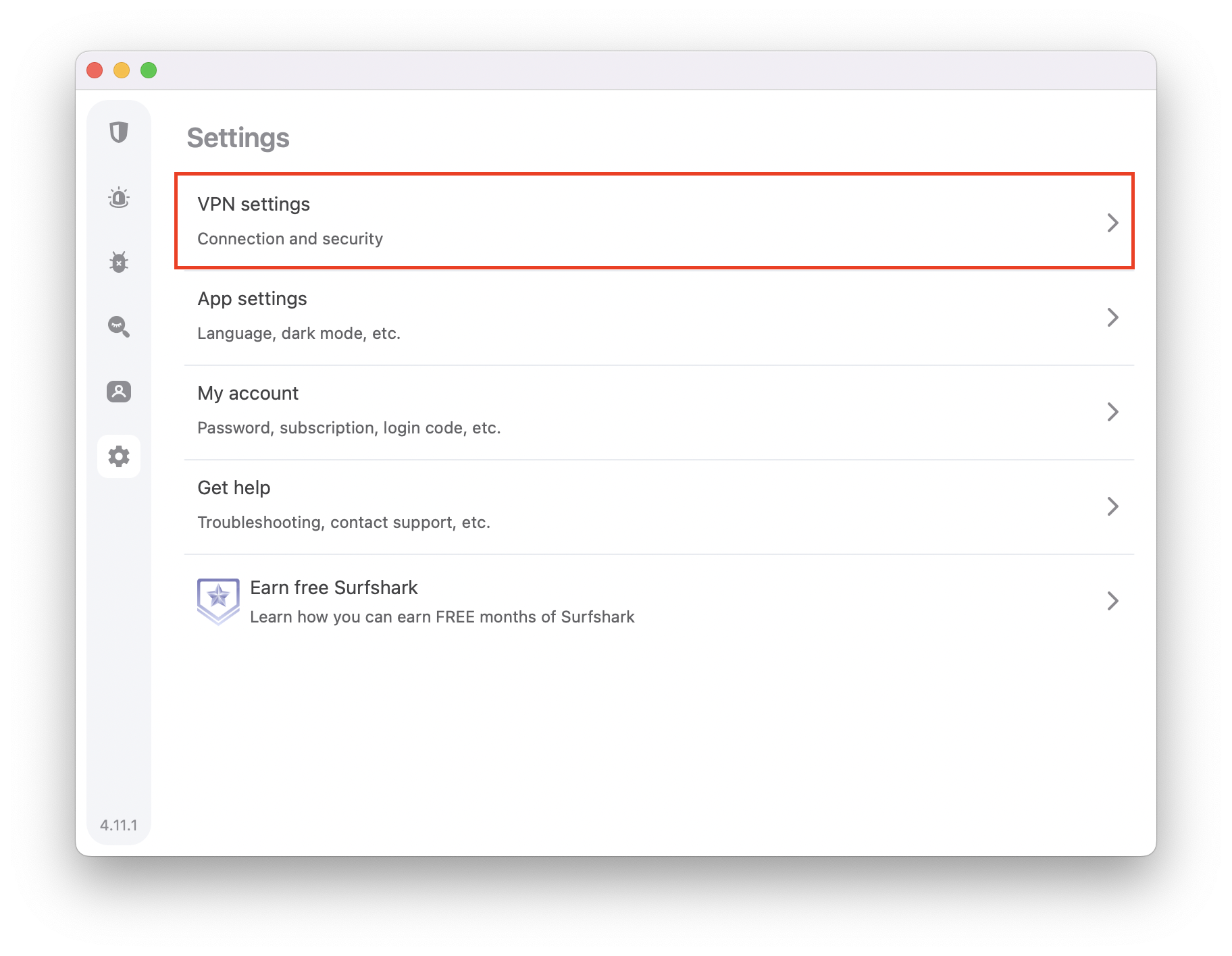The height and width of the screenshot is (956, 1232).
Task: Click the Get help chevron
Action: pyautogui.click(x=1112, y=506)
